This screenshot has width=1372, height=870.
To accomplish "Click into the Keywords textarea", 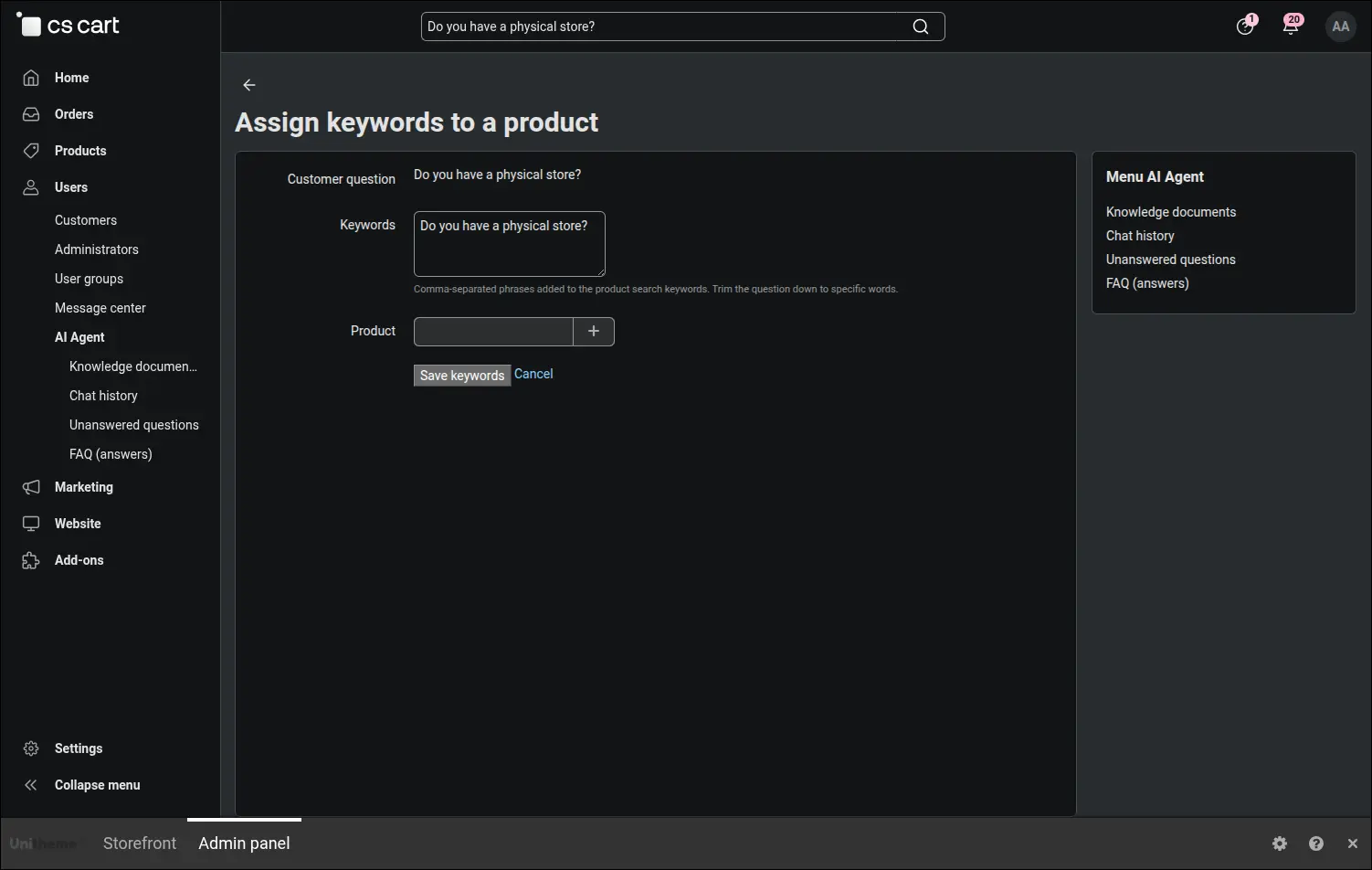I will (510, 244).
